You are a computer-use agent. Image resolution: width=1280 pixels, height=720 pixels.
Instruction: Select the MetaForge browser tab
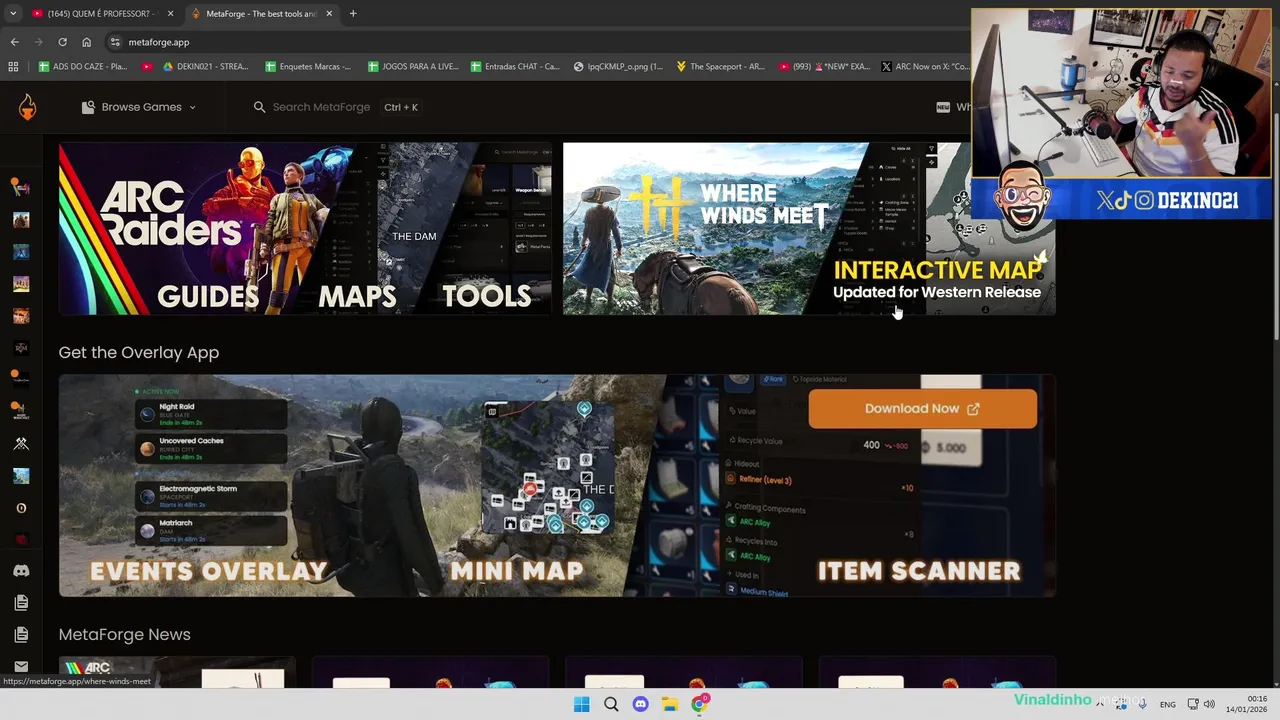[261, 14]
